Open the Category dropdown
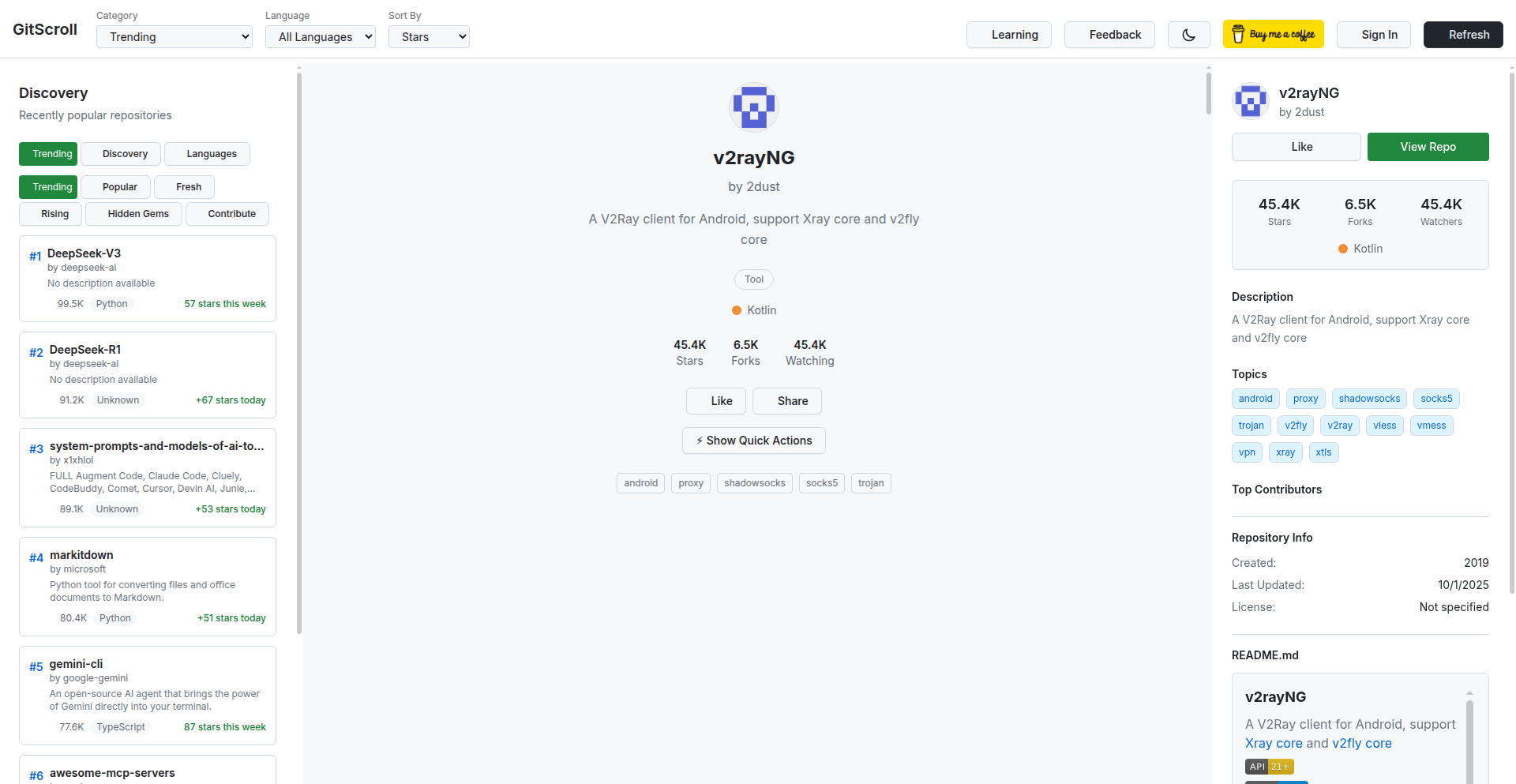 (x=174, y=37)
